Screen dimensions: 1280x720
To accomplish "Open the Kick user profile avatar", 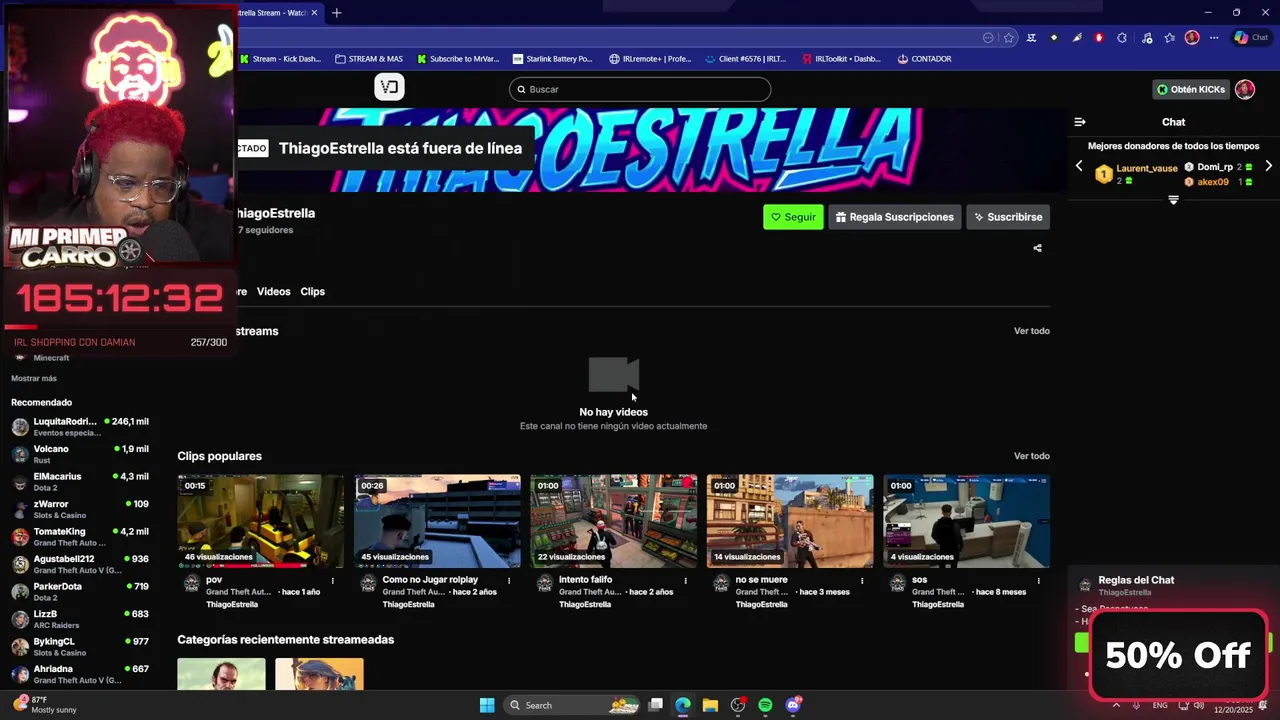I will 1245,89.
